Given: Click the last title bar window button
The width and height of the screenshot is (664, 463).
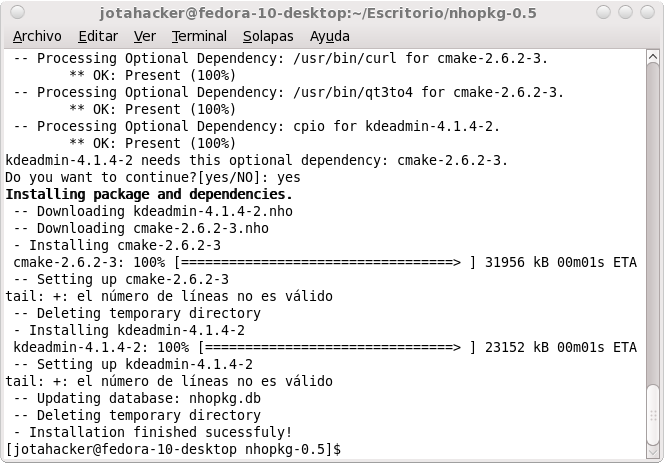Looking at the screenshot, I should (647, 12).
